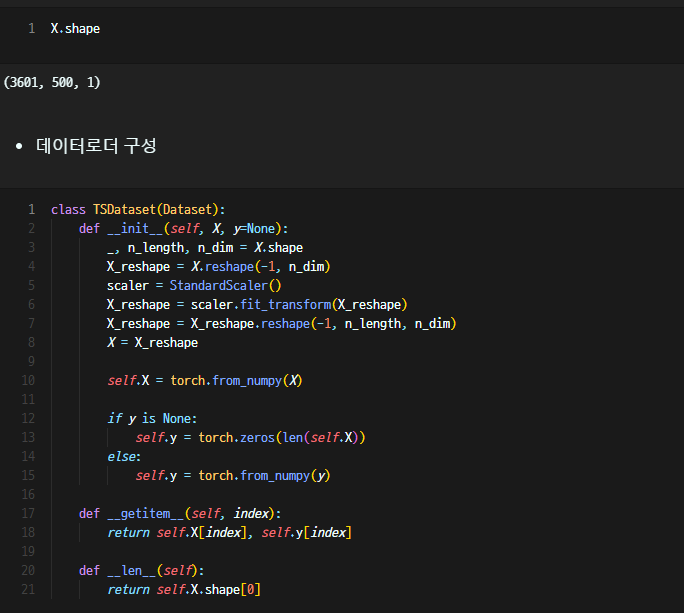Click the class TSDataset(Dataset) line
This screenshot has width=684, height=613.
coord(138,209)
